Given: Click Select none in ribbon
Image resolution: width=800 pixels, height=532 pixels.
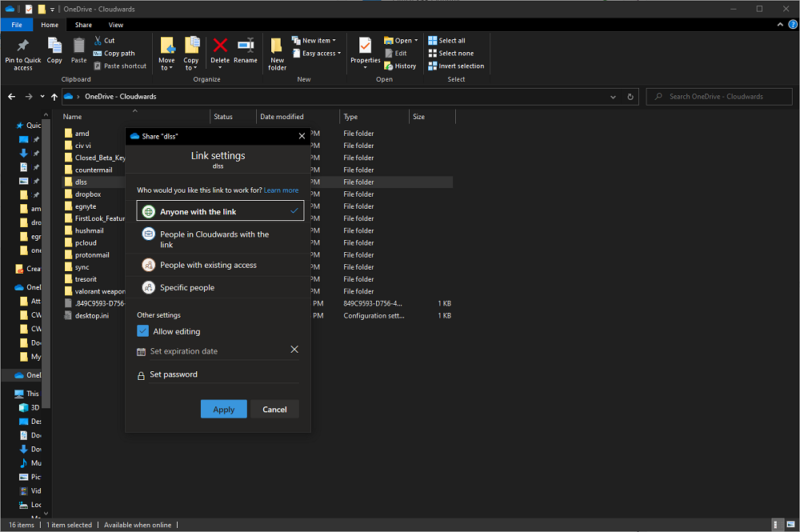Looking at the screenshot, I should (x=451, y=53).
